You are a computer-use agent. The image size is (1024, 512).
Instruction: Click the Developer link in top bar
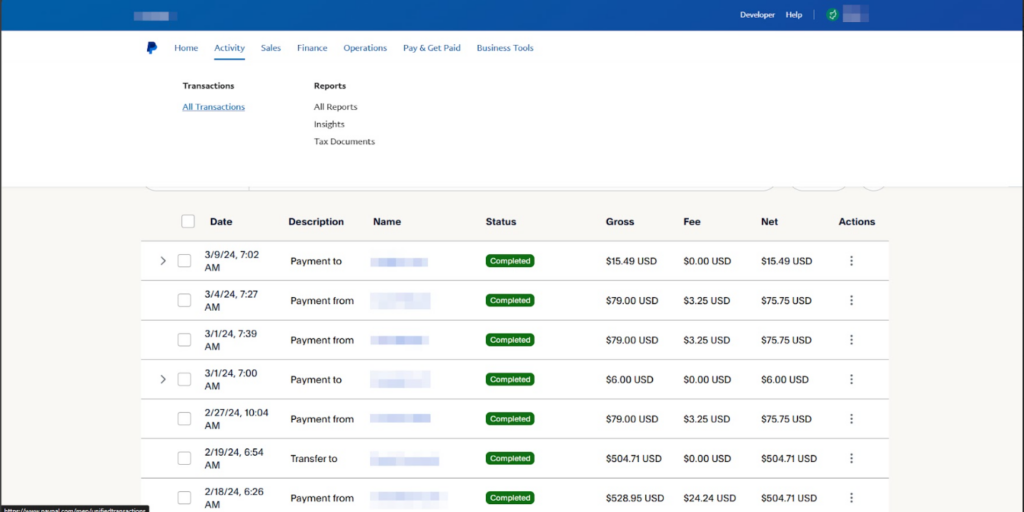[x=757, y=15]
